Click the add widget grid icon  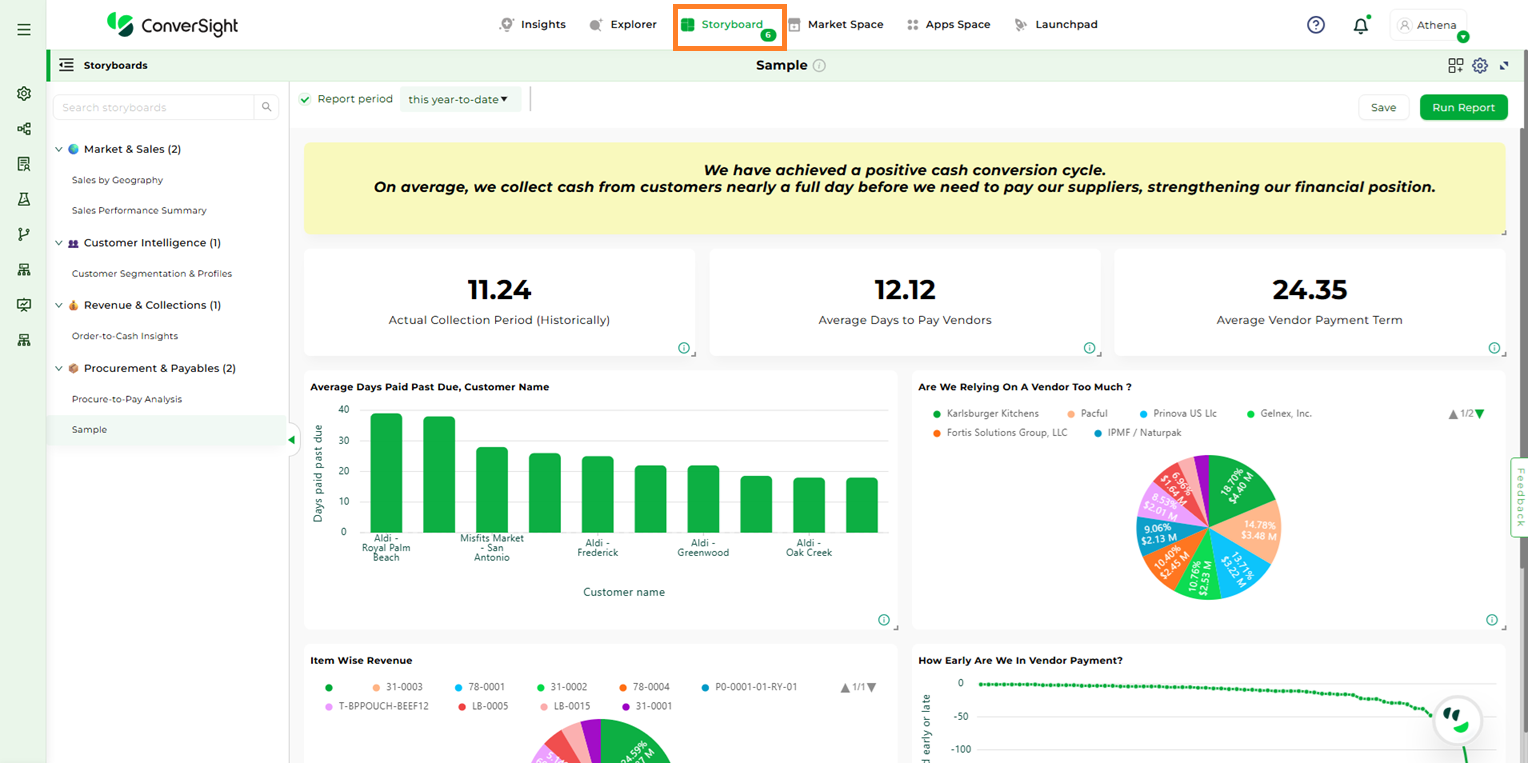click(x=1455, y=66)
